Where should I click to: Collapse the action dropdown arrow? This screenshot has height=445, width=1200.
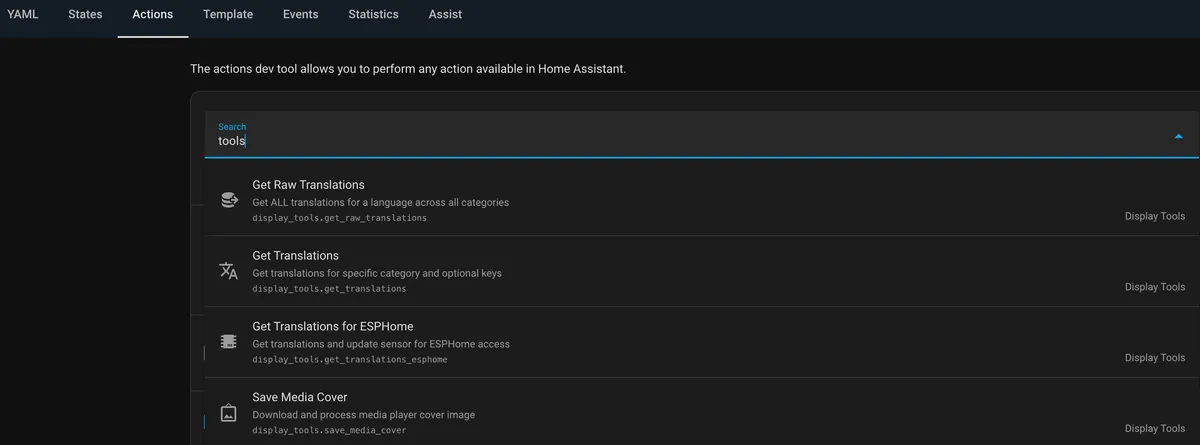coord(1178,136)
